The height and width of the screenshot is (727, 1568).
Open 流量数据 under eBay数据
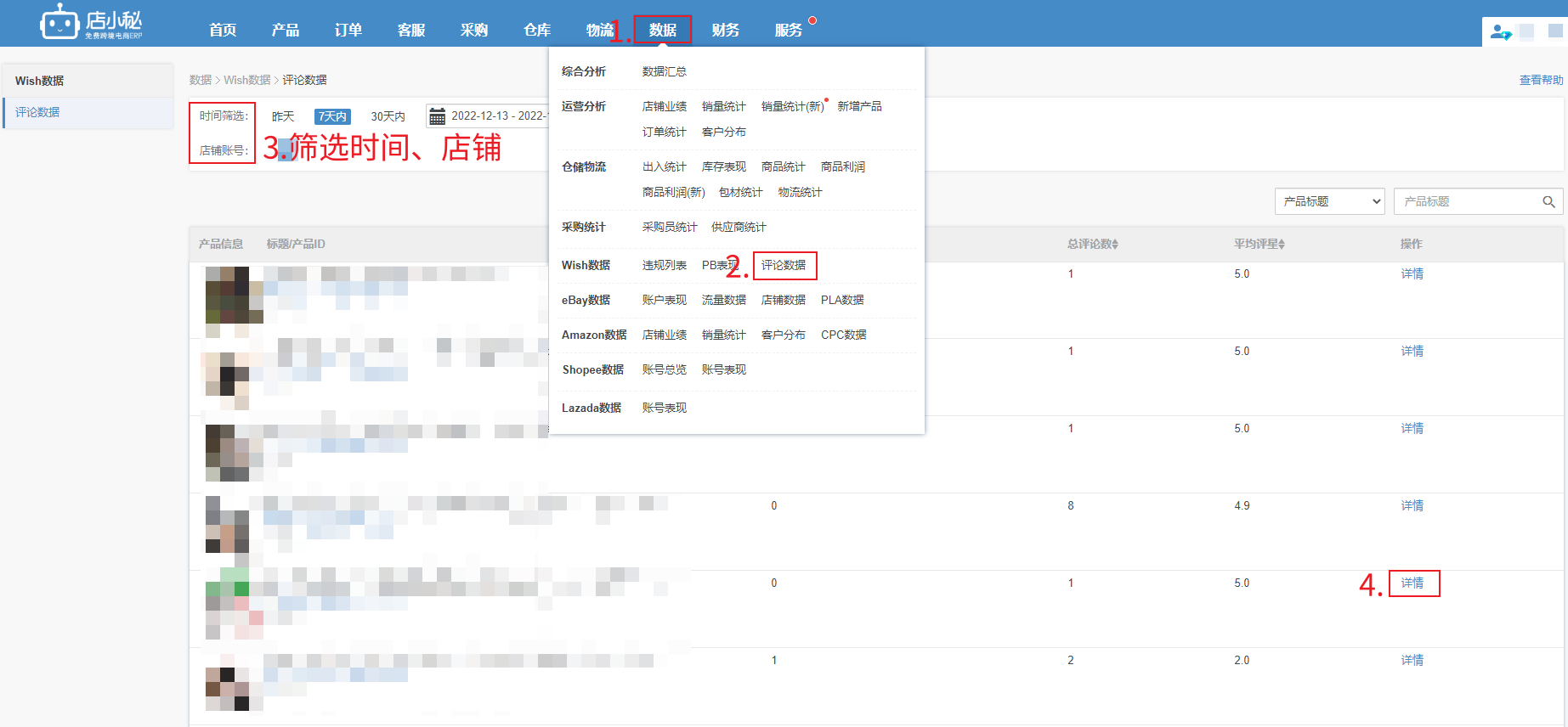point(724,300)
